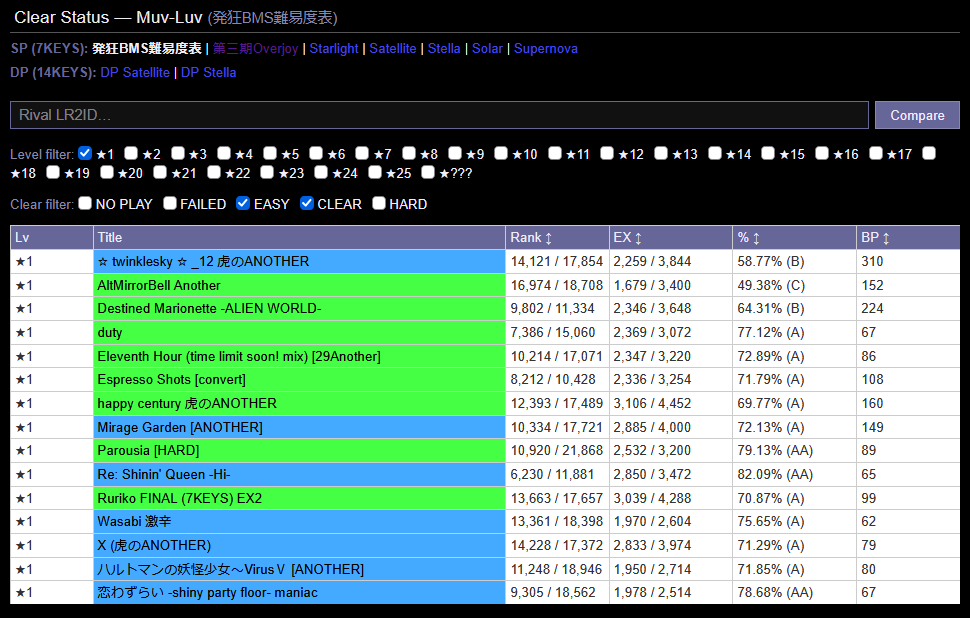Viewport: 970px width, 618px height.
Task: Click the 82.09% (AA) percentage cell
Action: [794, 474]
